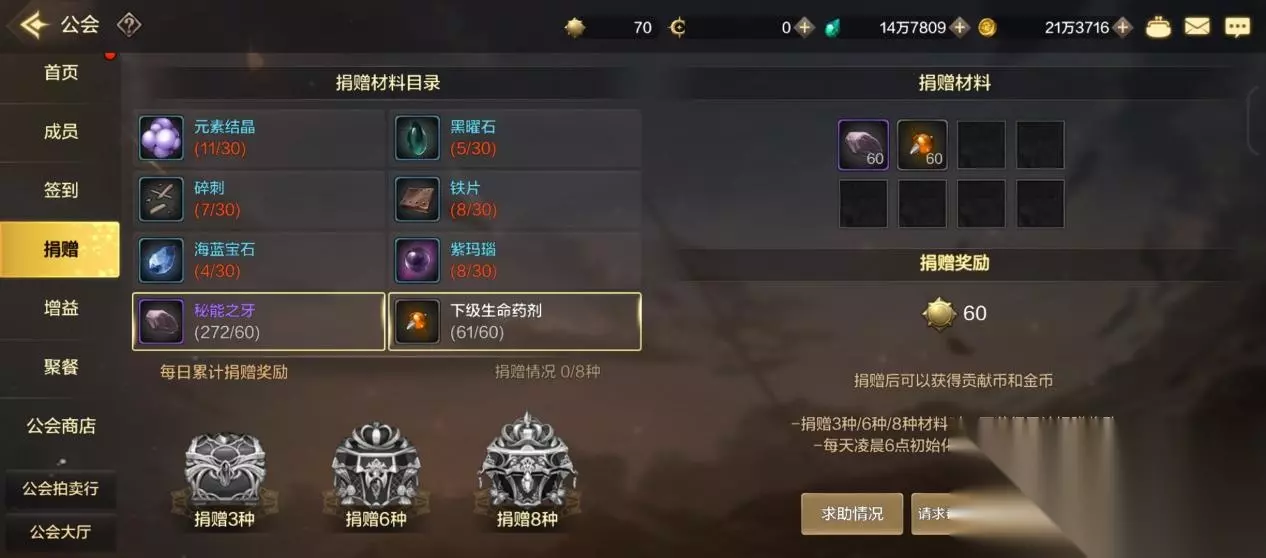Switch to the 成员 tab
This screenshot has width=1266, height=558.
pyautogui.click(x=61, y=131)
